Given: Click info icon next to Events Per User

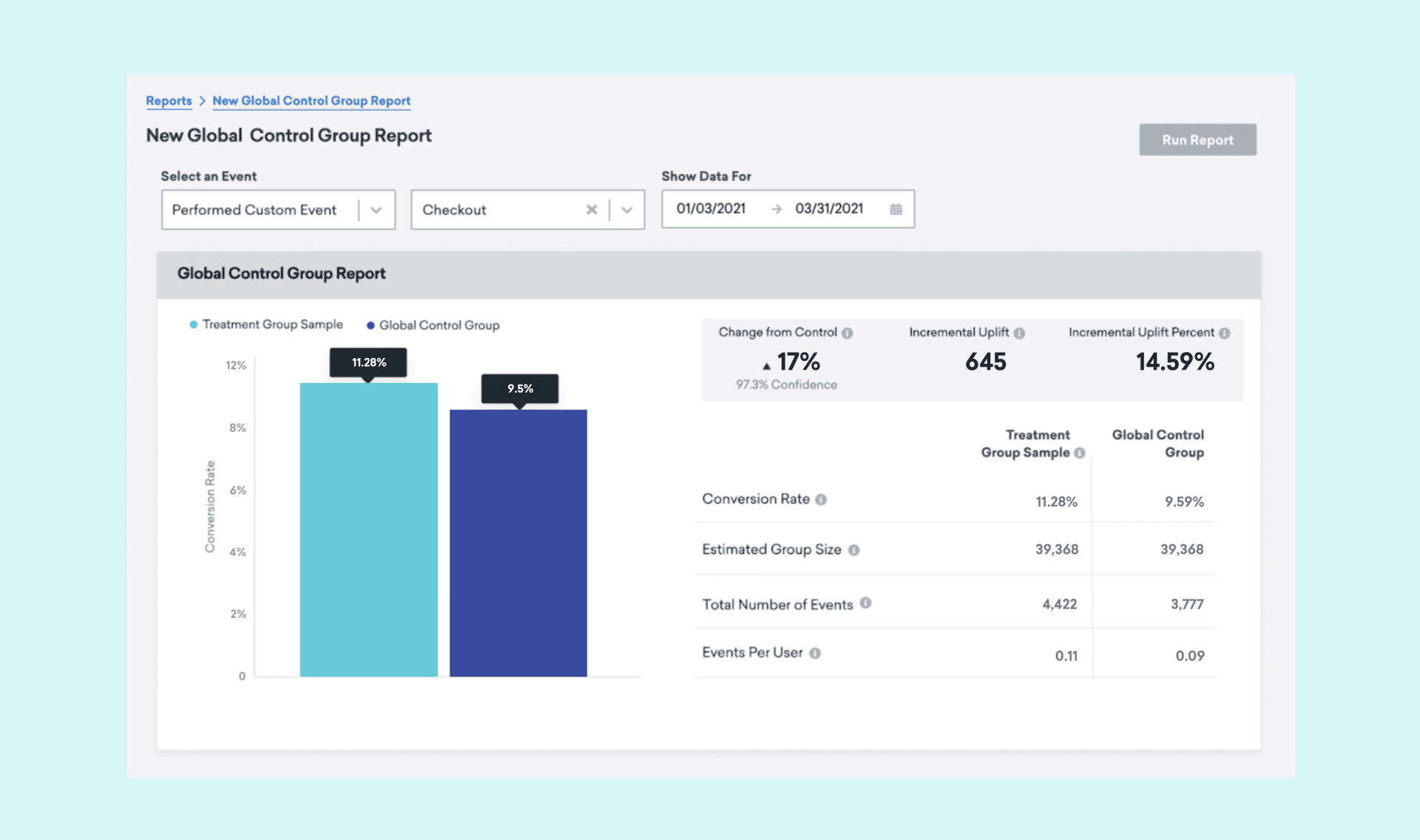Looking at the screenshot, I should (815, 654).
